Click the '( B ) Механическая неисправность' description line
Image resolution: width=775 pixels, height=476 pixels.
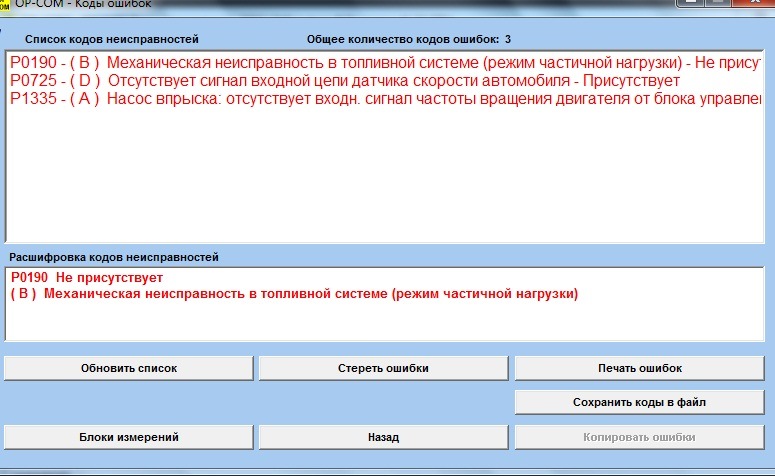click(x=294, y=294)
